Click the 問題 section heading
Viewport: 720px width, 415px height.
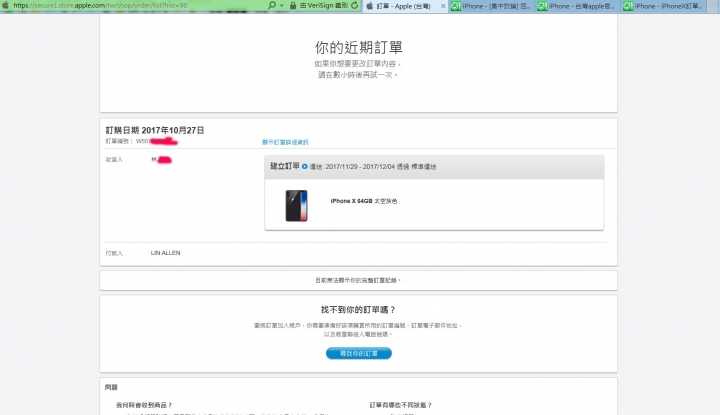111,387
